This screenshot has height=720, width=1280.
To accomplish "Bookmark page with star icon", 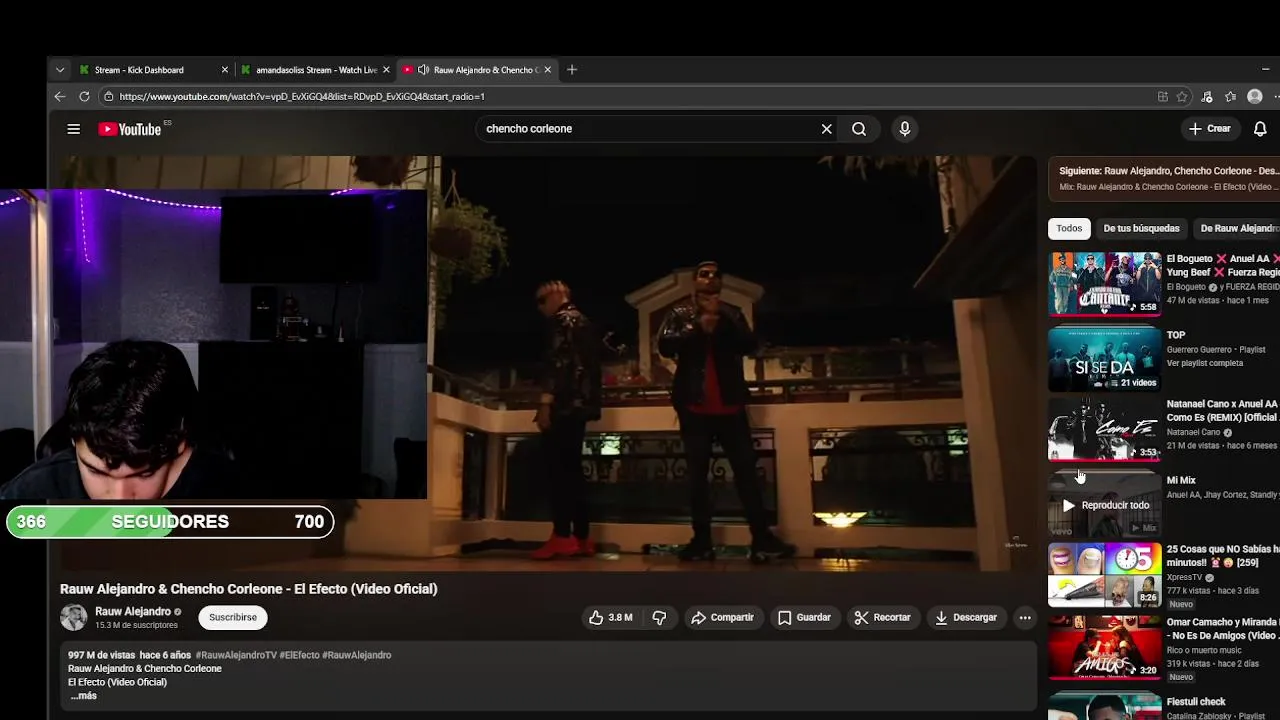I will click(x=1182, y=97).
